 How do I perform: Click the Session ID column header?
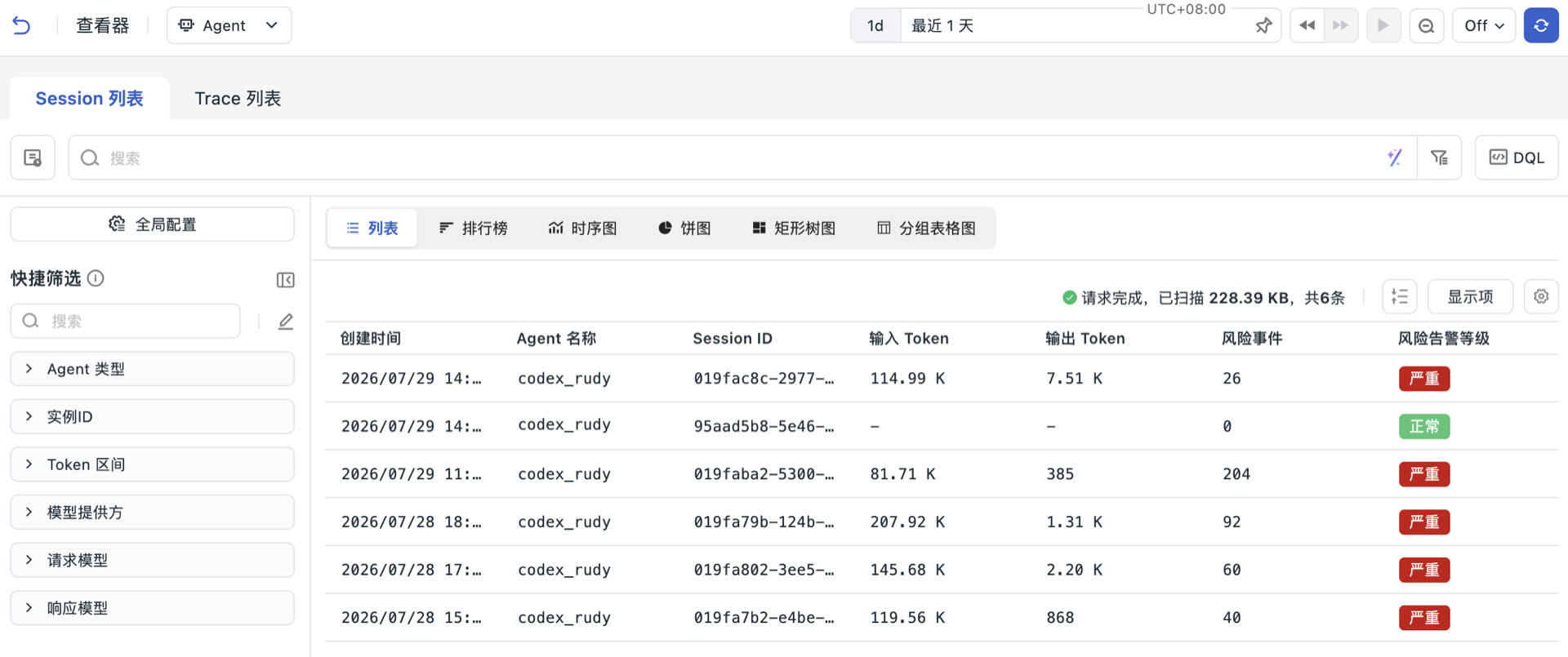coord(733,338)
